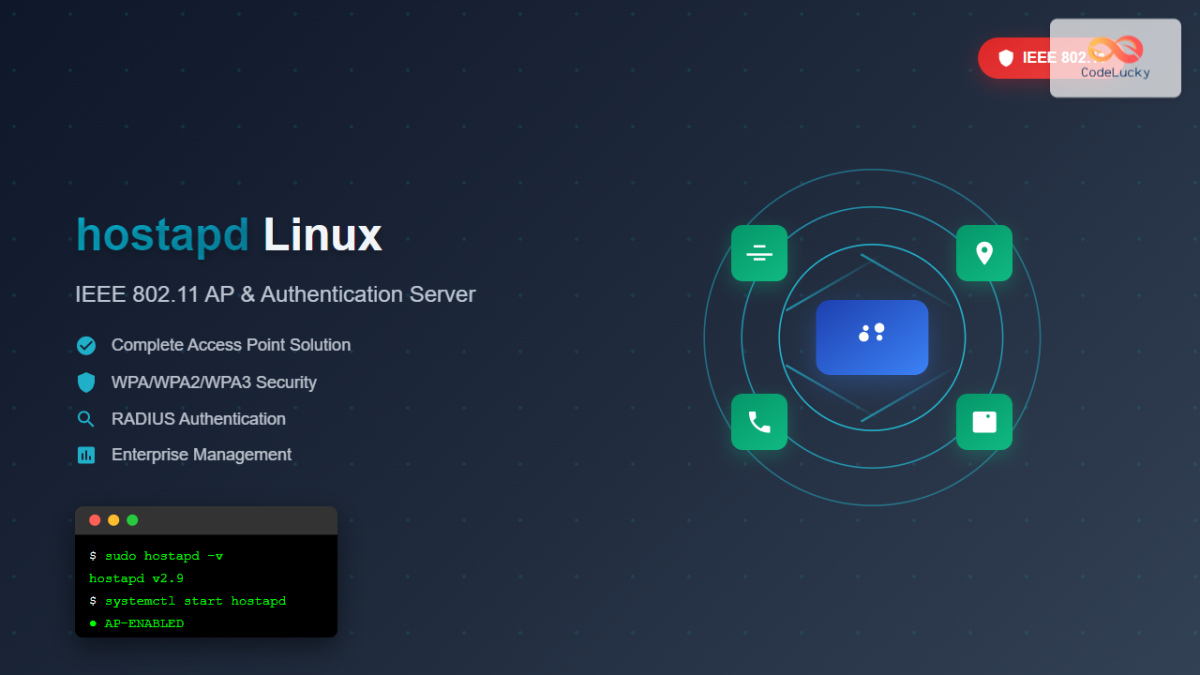Select the camera icon on the radar
The height and width of the screenshot is (675, 1200).
click(x=984, y=421)
